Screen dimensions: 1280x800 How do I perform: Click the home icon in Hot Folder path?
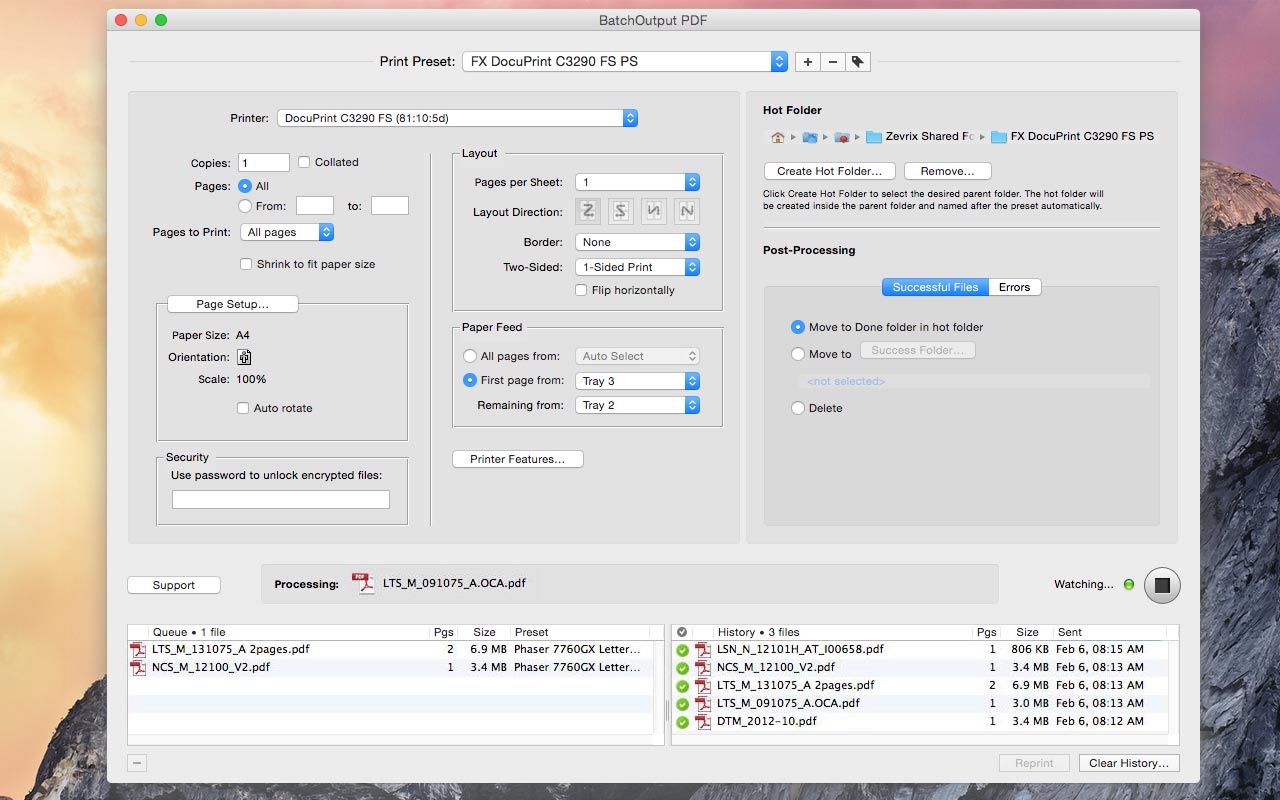[x=777, y=137]
